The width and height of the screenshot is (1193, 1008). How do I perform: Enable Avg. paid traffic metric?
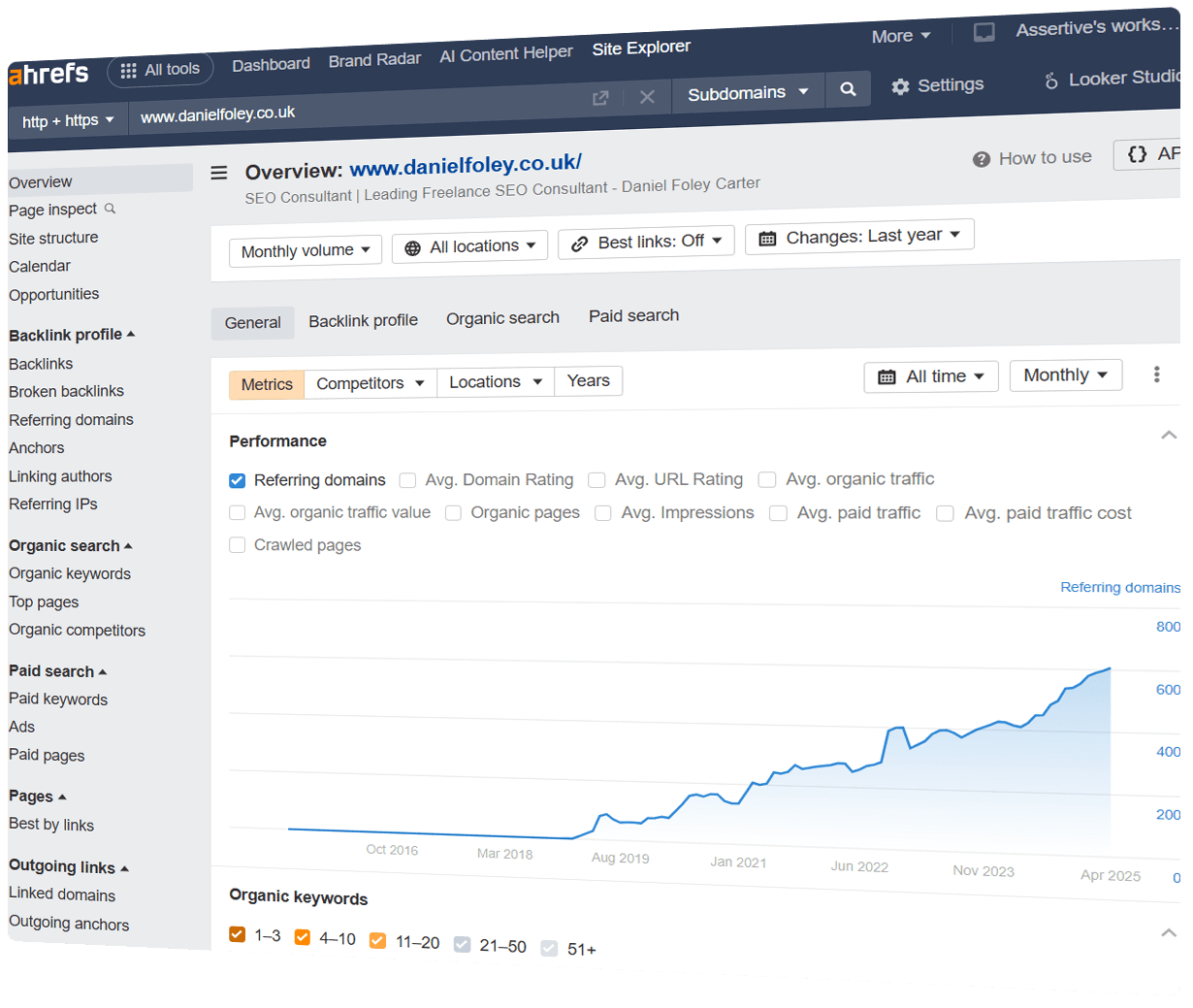778,513
